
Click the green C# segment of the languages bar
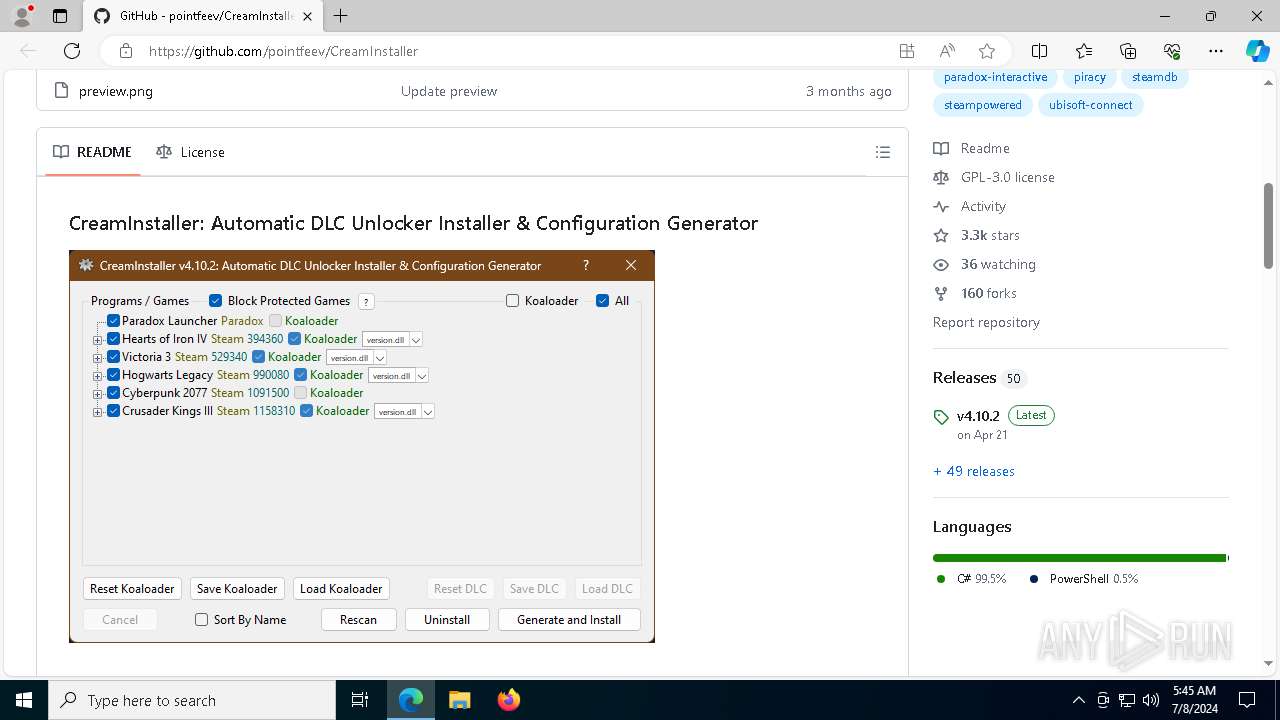point(1079,558)
